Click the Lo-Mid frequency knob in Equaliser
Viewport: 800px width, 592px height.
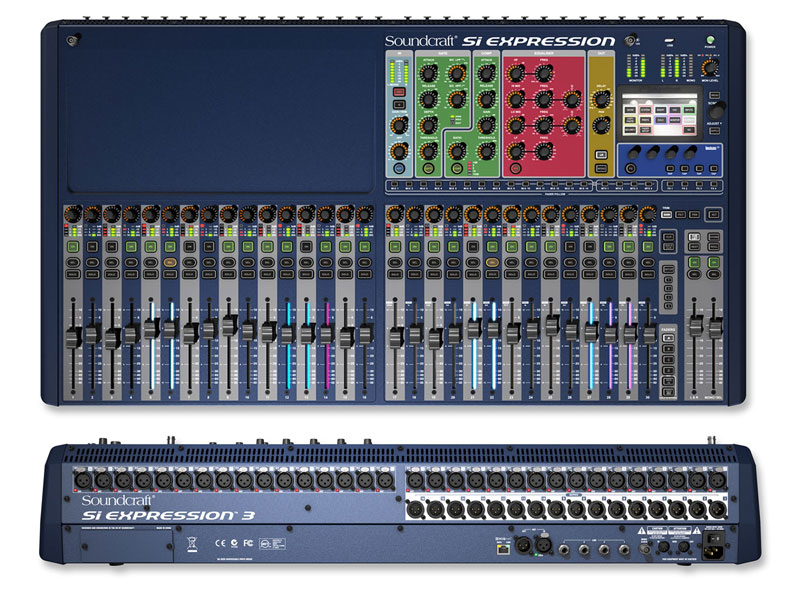[544, 125]
